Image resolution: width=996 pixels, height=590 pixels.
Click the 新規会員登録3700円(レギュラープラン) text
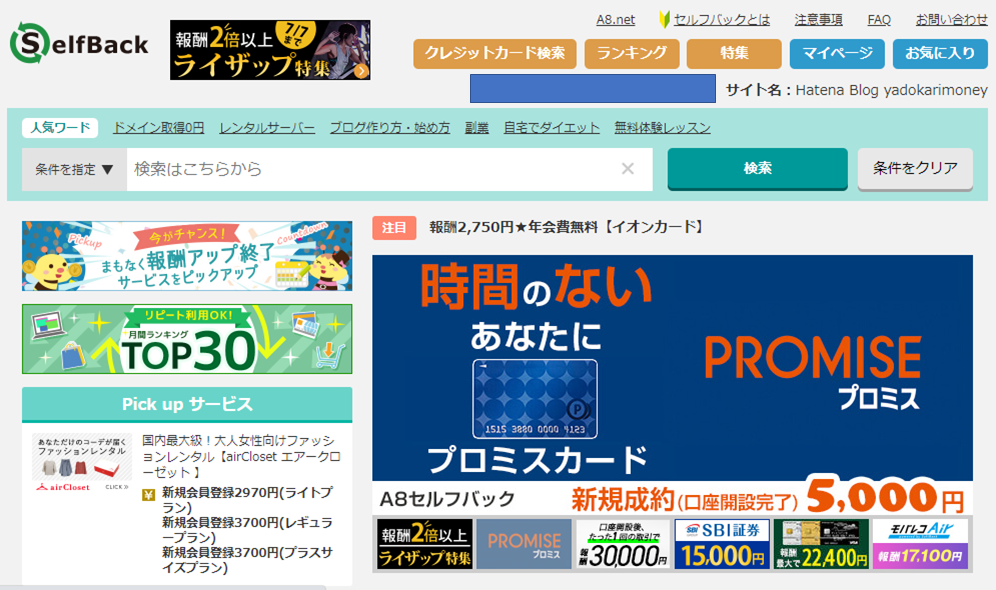pyautogui.click(x=248, y=530)
